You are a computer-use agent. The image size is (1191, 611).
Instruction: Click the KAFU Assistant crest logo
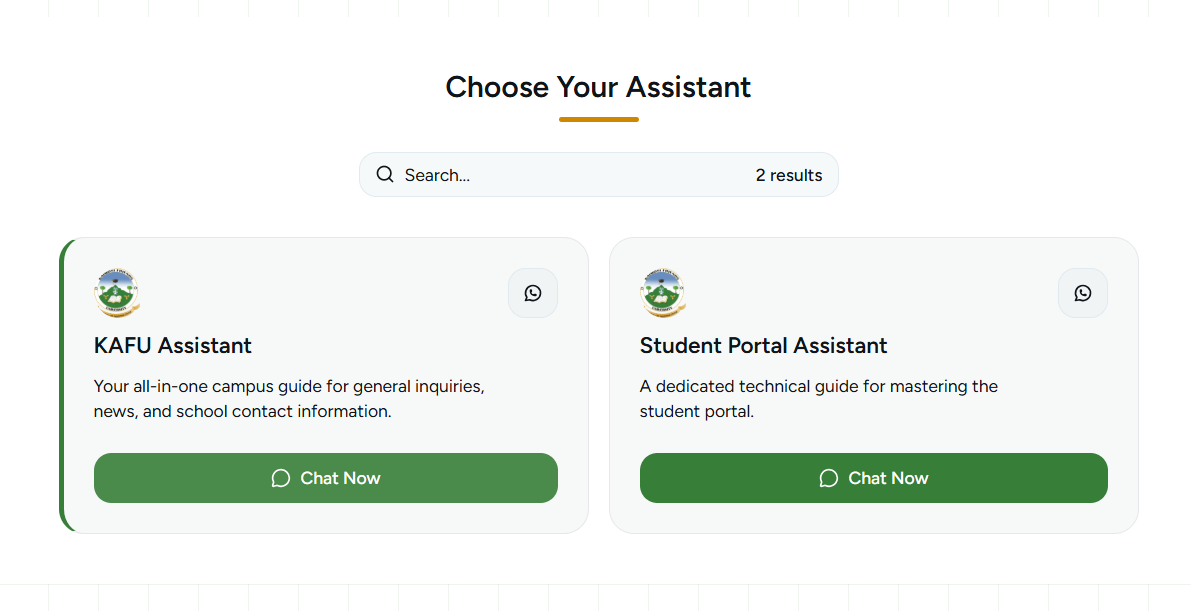coord(117,293)
